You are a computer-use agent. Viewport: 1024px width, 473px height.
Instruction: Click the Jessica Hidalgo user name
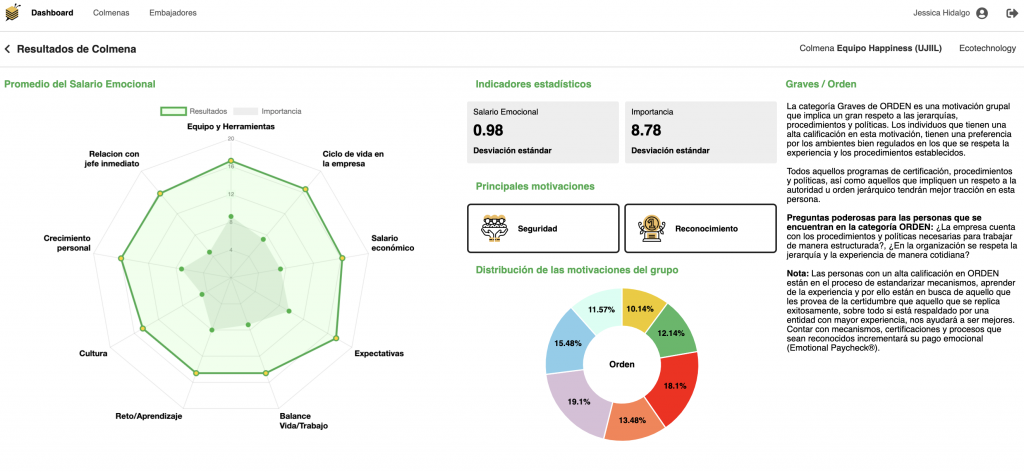point(941,13)
